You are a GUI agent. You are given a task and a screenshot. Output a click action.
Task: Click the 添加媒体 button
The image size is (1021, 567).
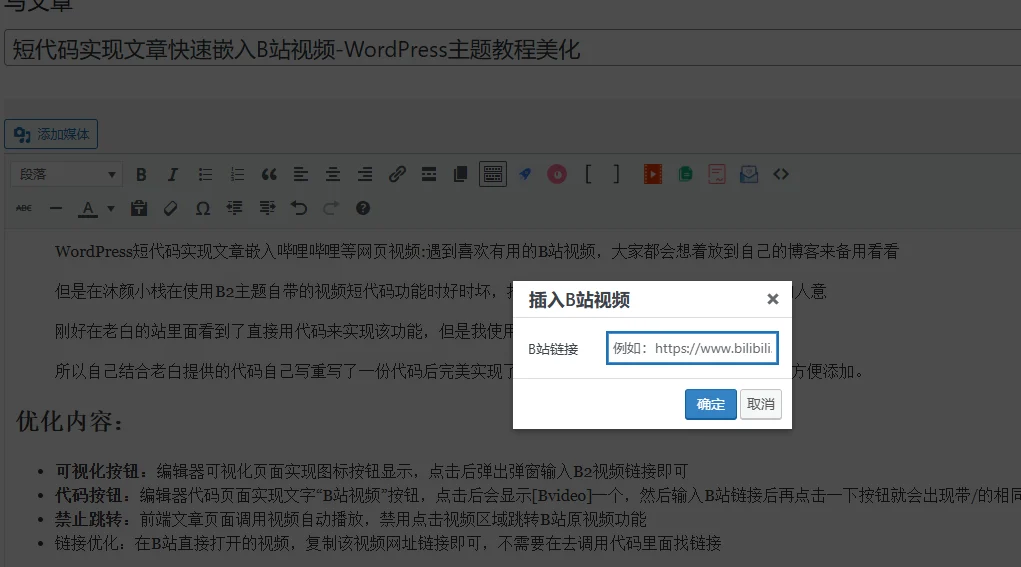point(51,134)
